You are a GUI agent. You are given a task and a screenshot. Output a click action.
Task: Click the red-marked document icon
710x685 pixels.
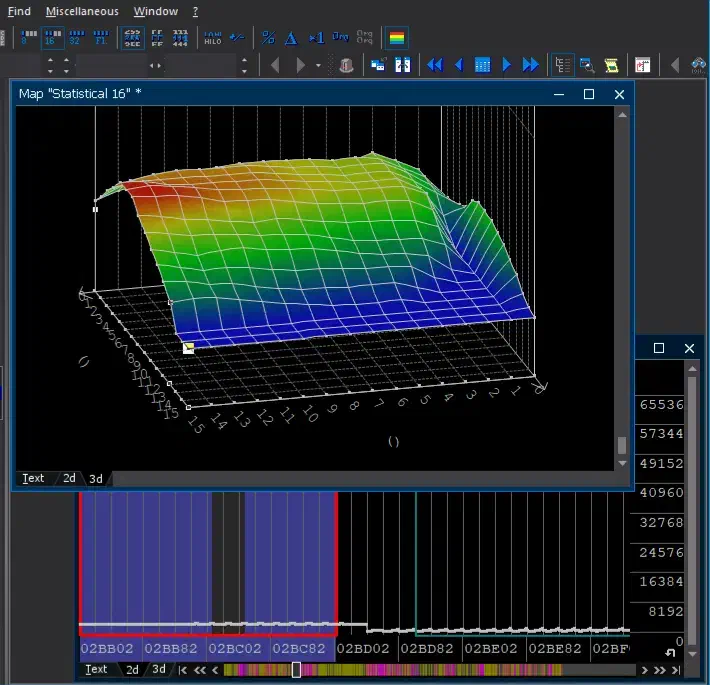[643, 65]
